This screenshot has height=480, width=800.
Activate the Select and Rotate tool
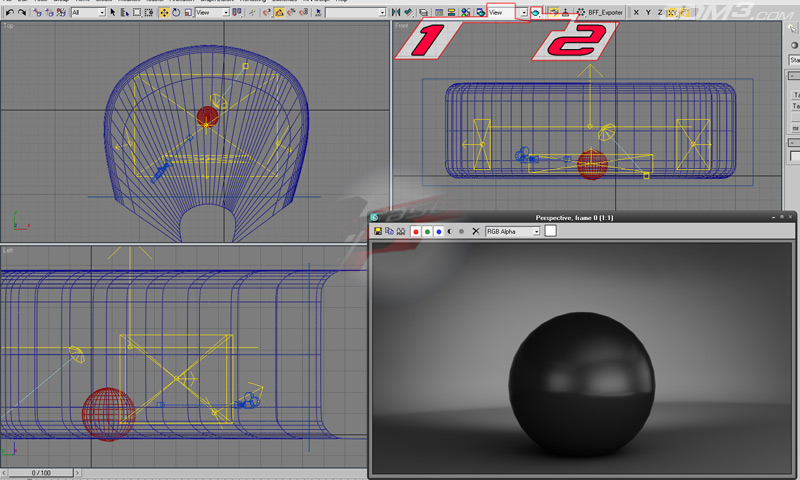(178, 12)
